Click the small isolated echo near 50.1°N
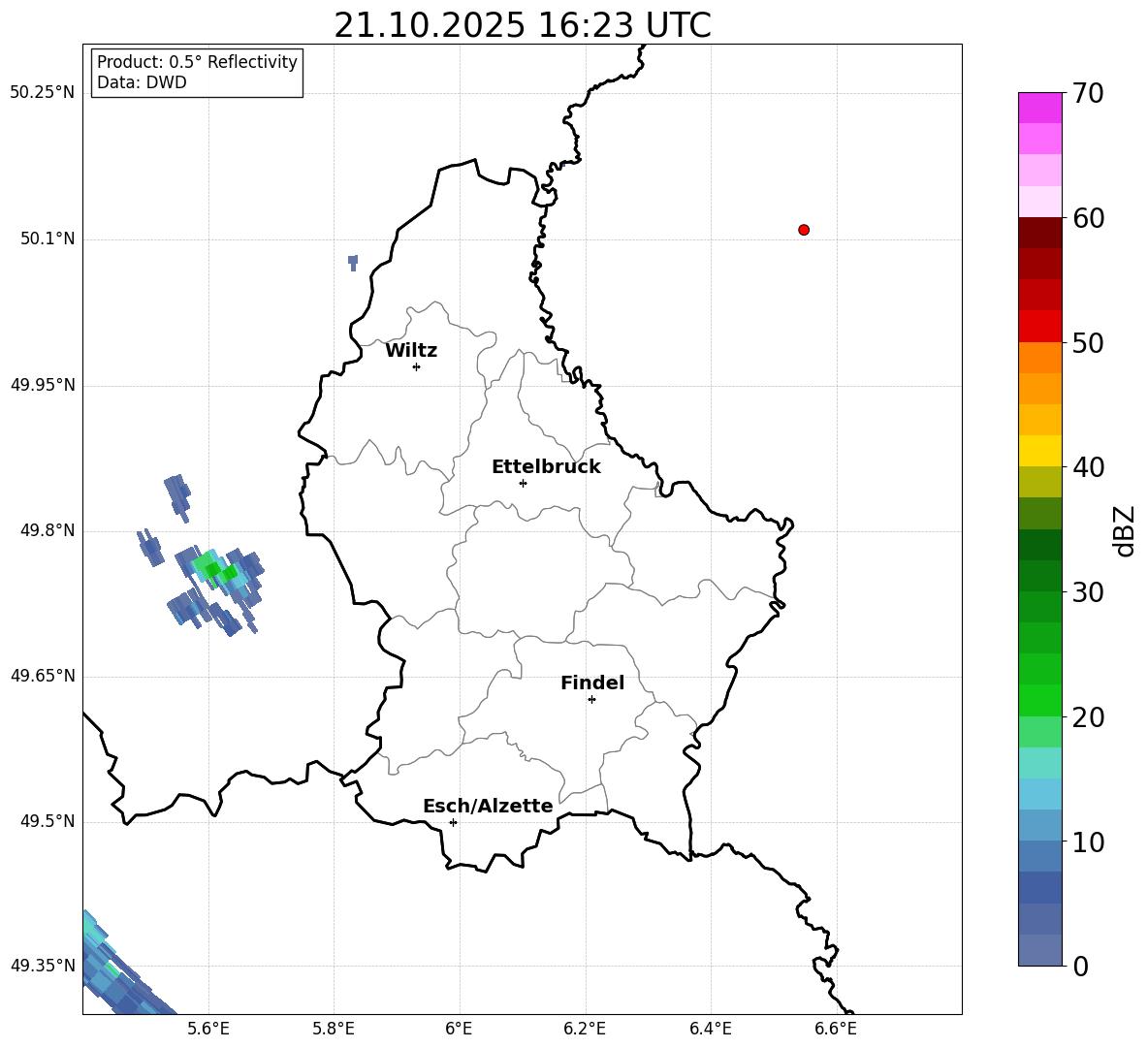 click(x=353, y=263)
